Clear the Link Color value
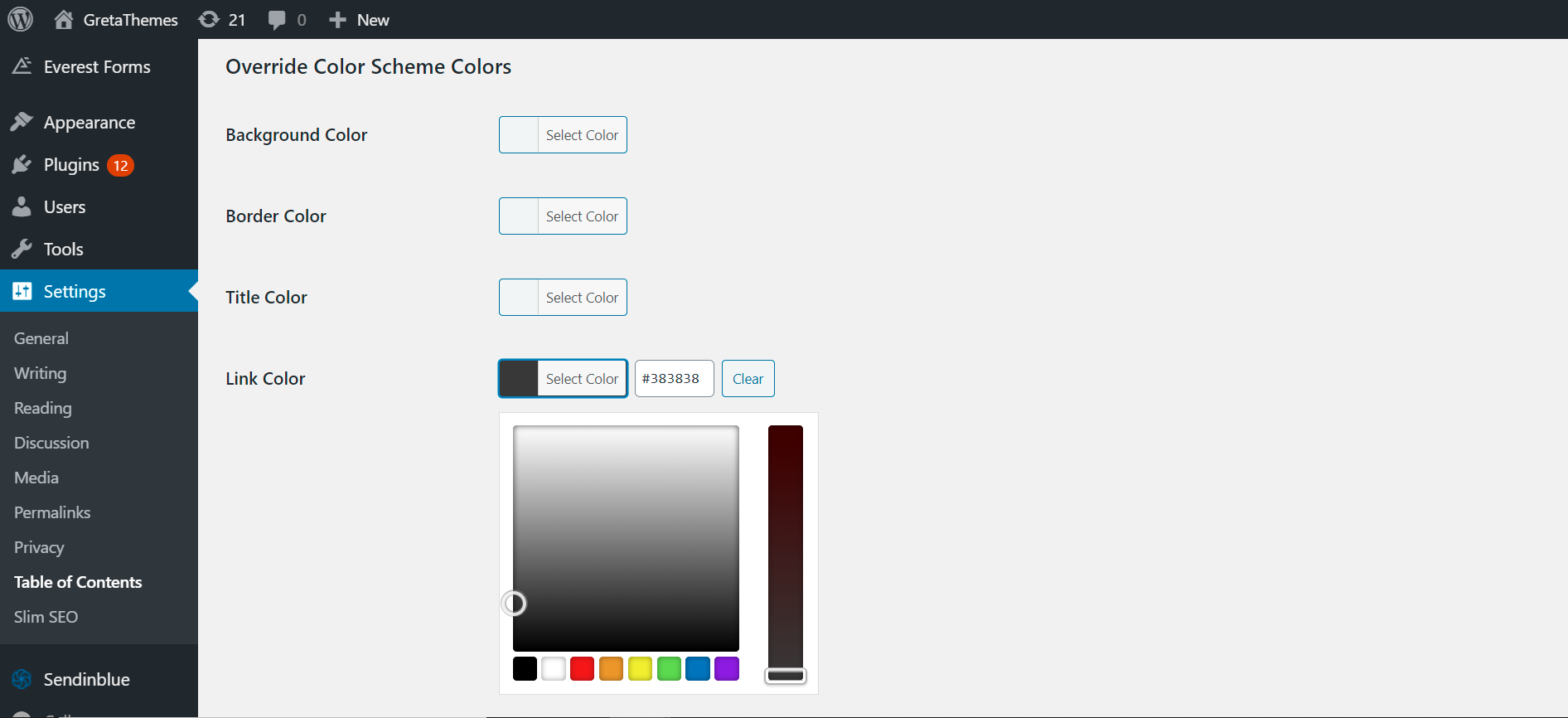1568x718 pixels. [x=748, y=379]
